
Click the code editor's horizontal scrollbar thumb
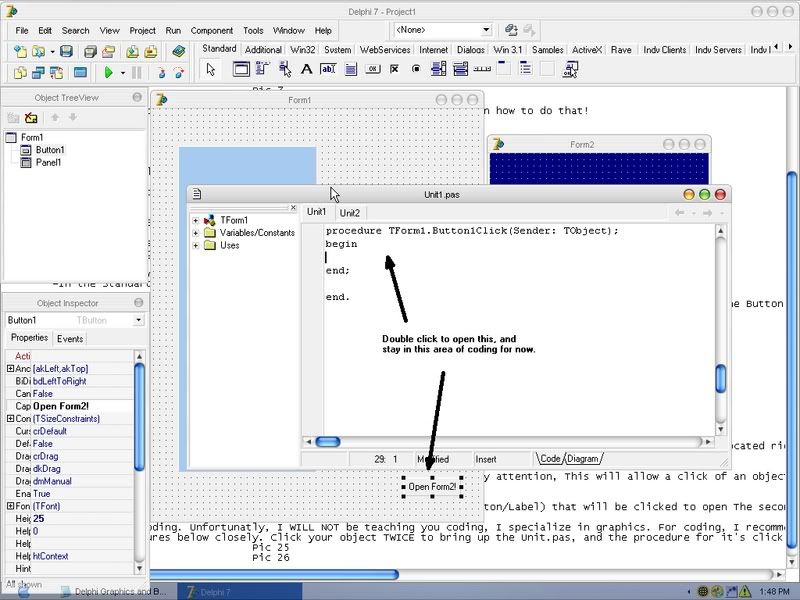pyautogui.click(x=328, y=441)
